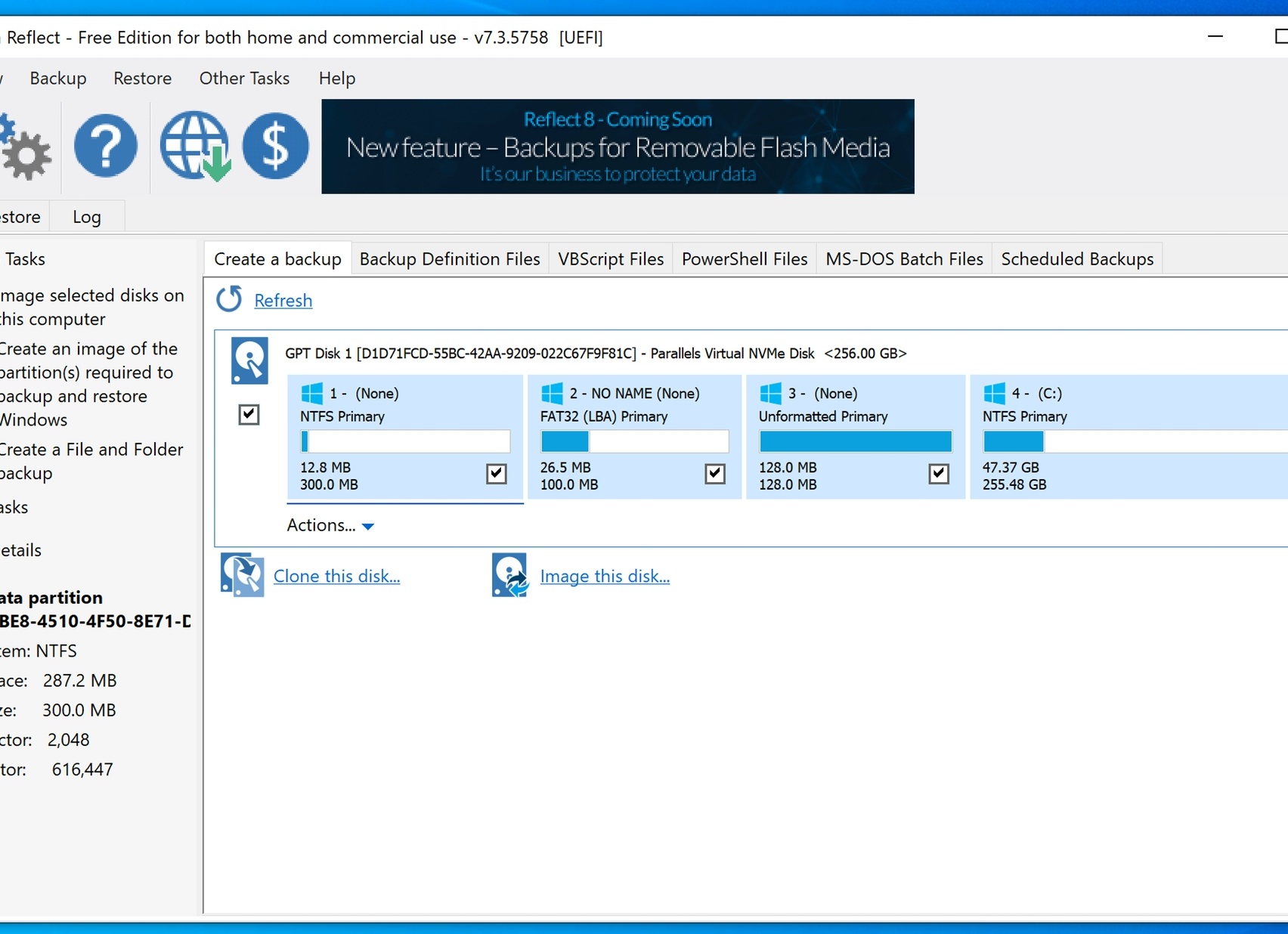1288x934 pixels.
Task: Open the Other Tasks menu
Action: point(244,79)
